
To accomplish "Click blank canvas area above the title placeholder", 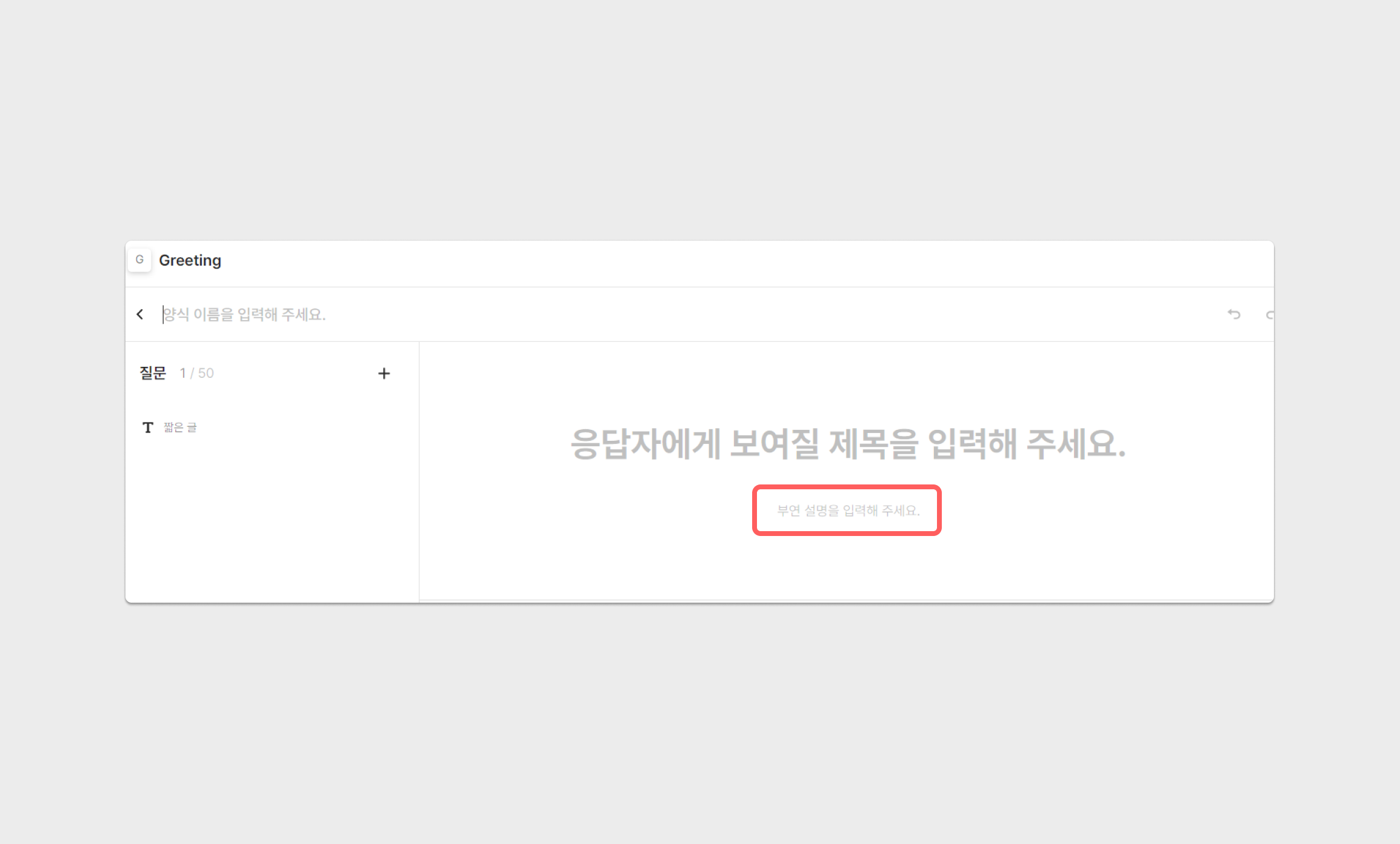I will [x=847, y=381].
